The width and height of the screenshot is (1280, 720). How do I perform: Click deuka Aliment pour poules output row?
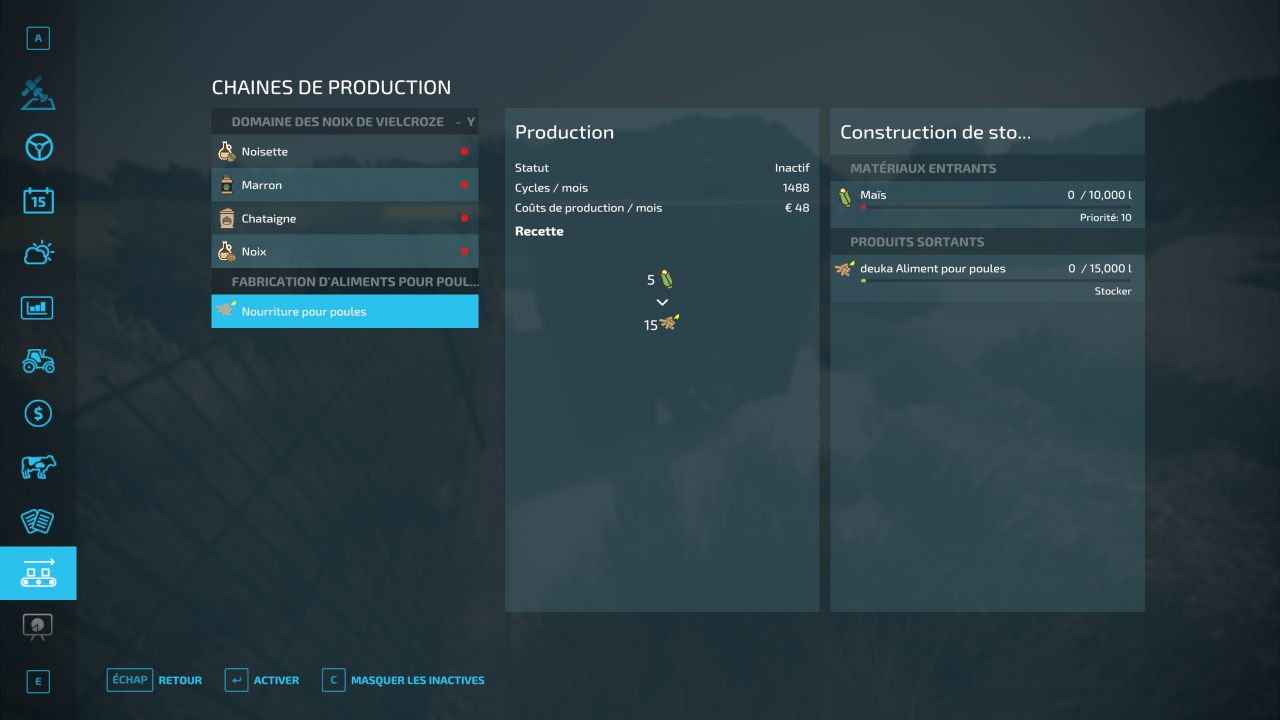[986, 269]
